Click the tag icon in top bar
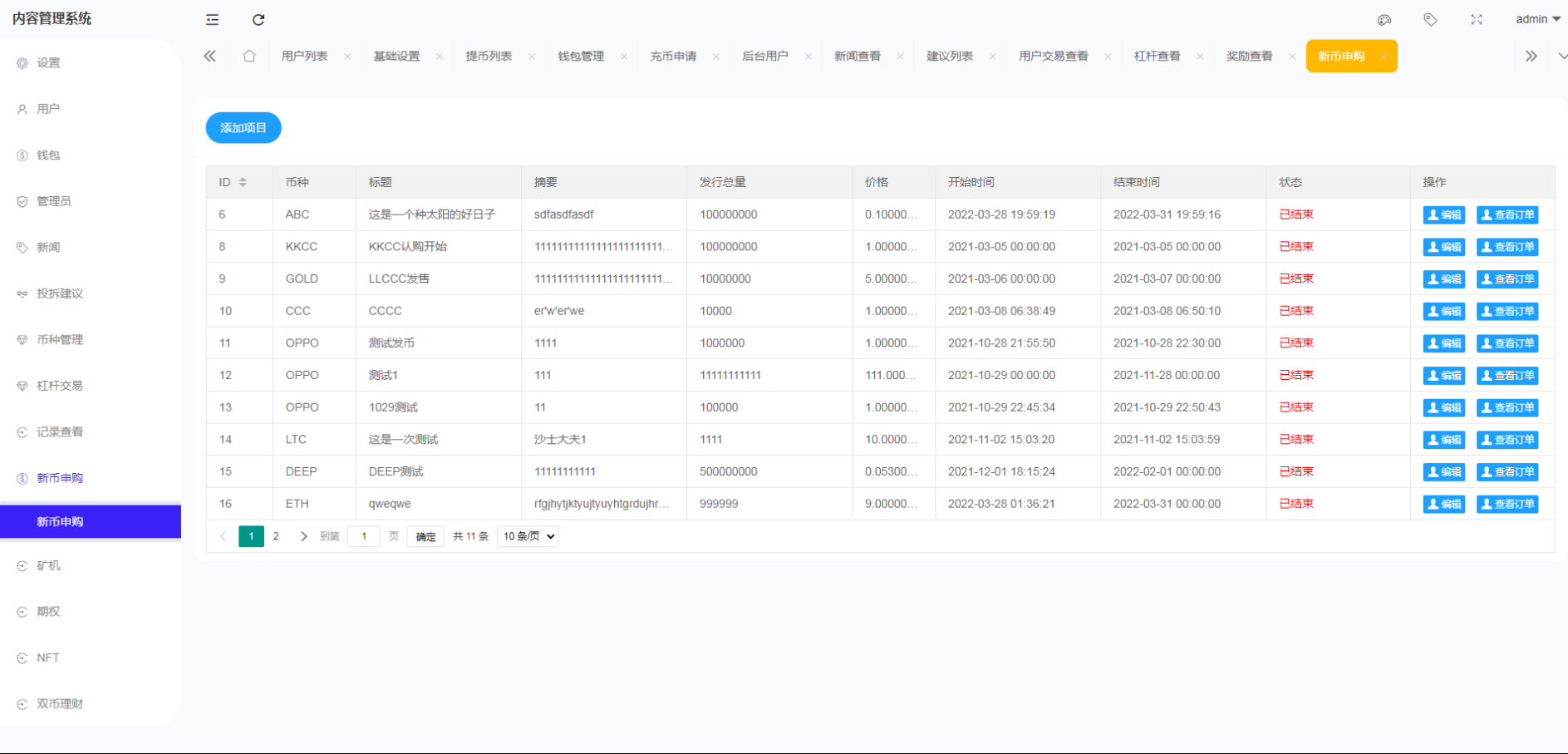The image size is (1568, 754). 1431,19
